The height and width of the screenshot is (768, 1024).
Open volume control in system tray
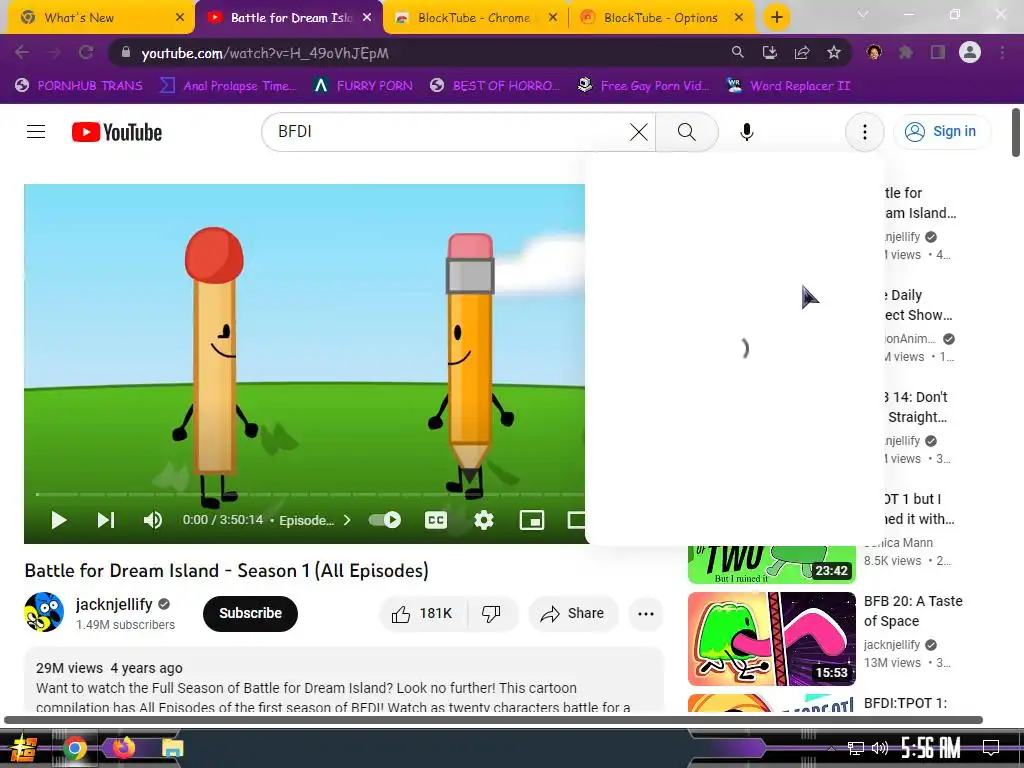pos(880,748)
